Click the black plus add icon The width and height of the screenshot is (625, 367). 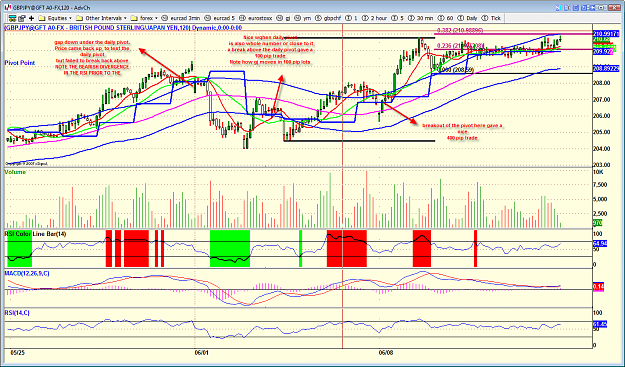(31, 18)
